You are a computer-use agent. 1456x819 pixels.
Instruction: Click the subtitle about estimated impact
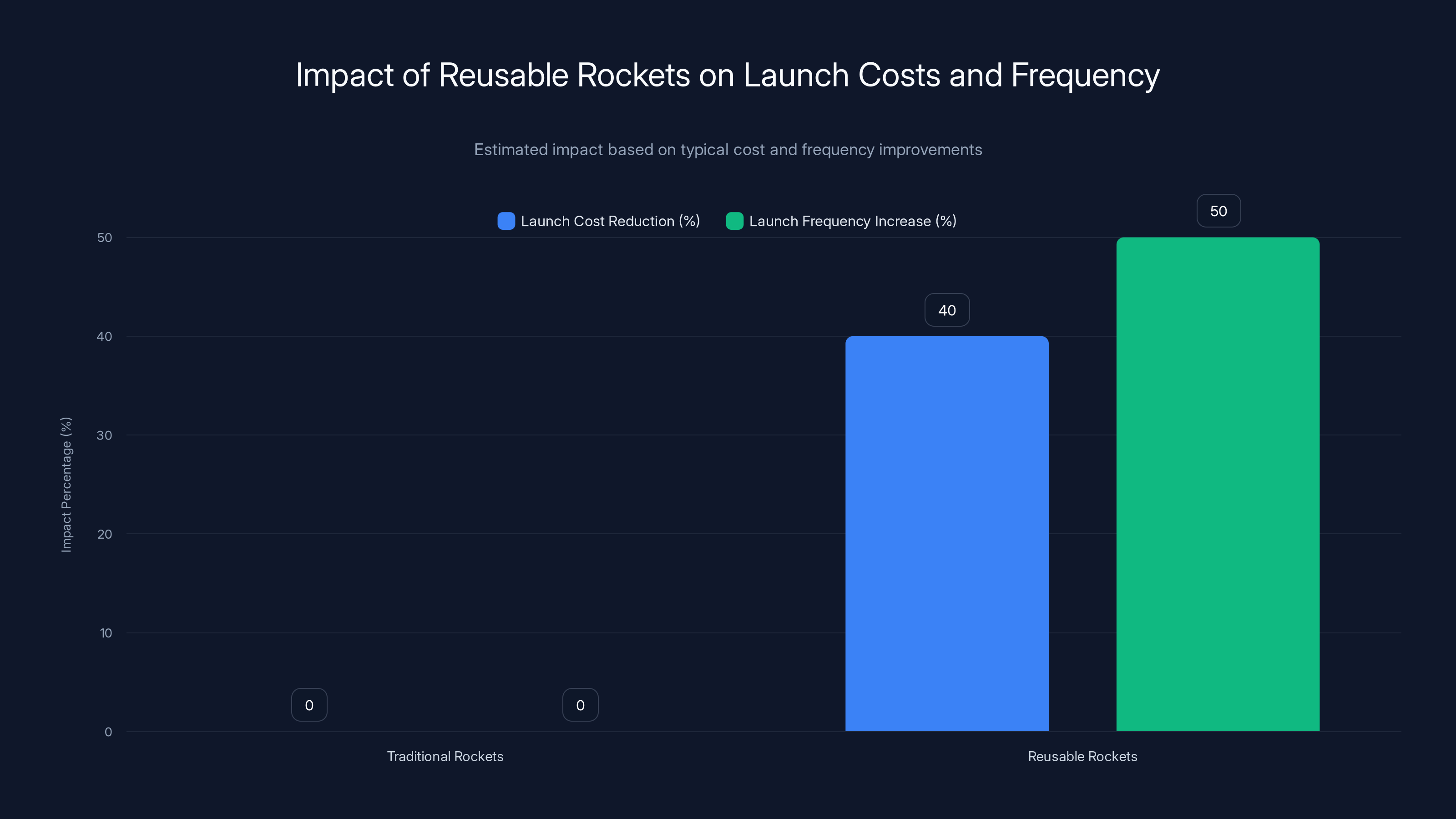(x=728, y=150)
